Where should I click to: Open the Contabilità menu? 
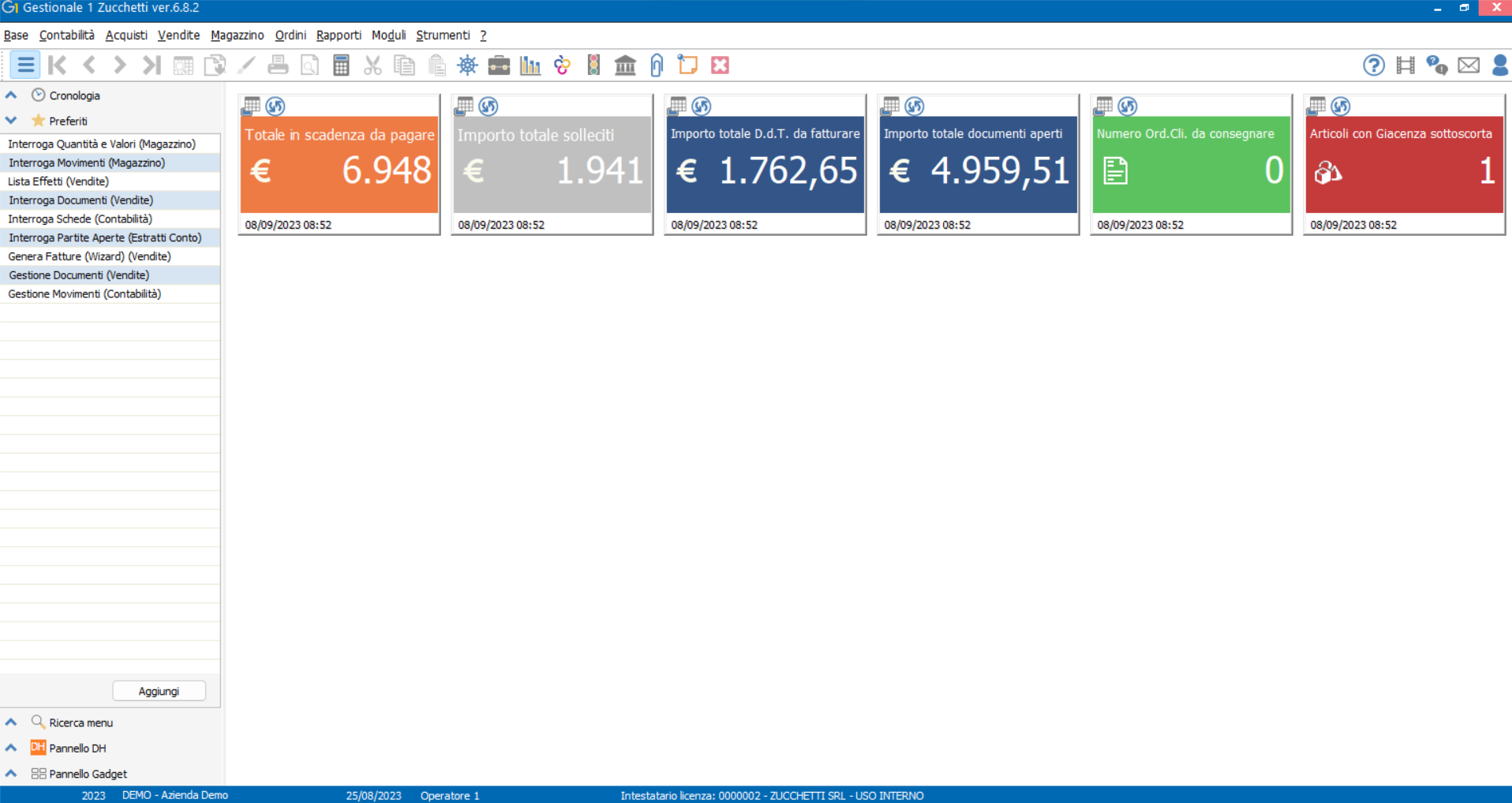tap(66, 35)
